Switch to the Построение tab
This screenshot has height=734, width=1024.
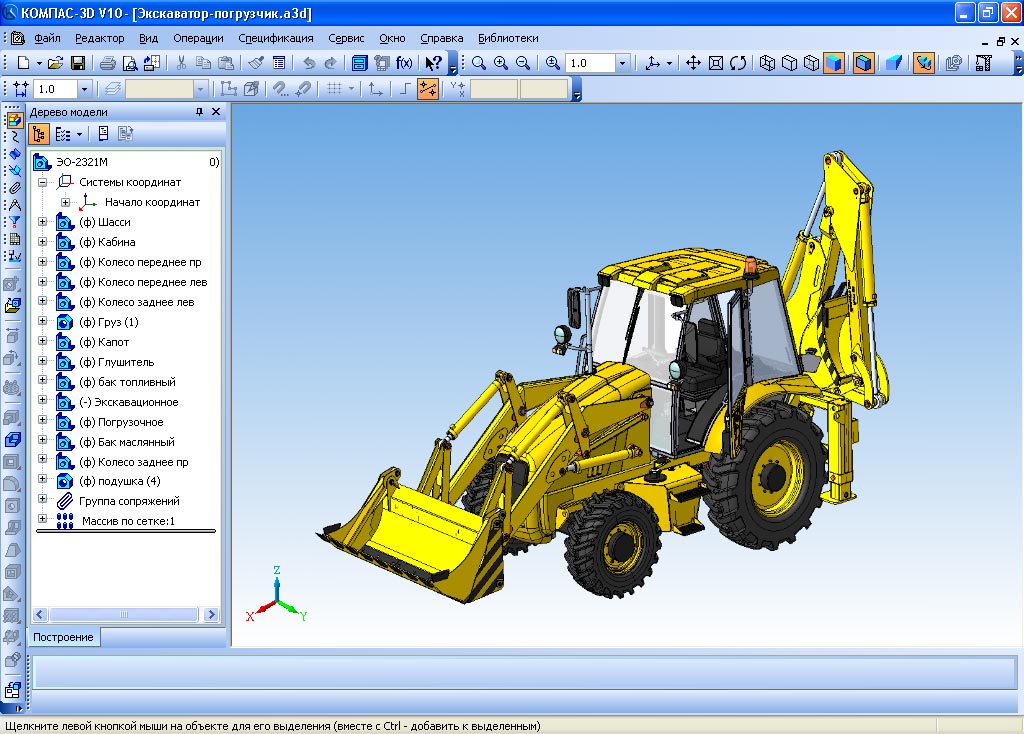[63, 637]
